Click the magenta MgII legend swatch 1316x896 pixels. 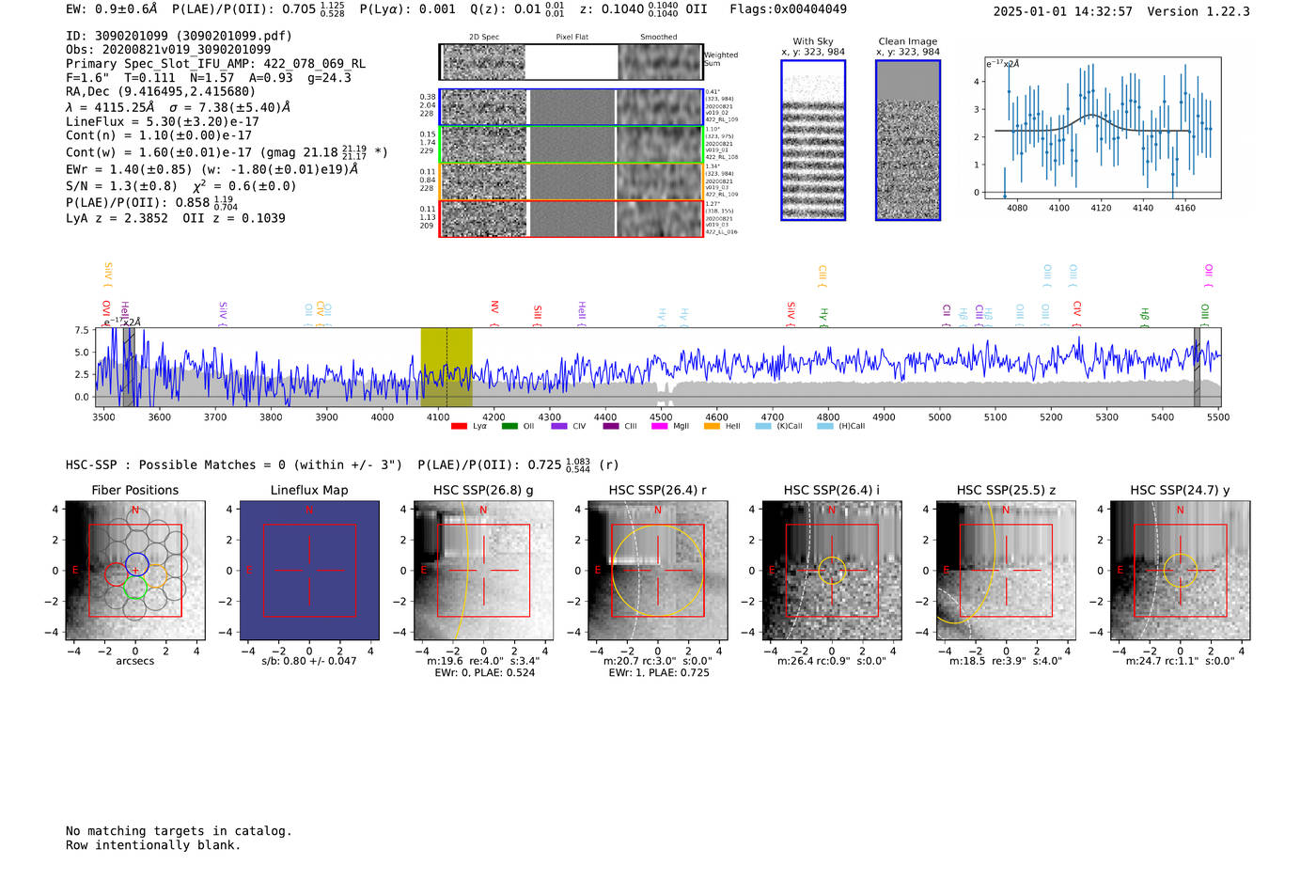pyautogui.click(x=660, y=426)
